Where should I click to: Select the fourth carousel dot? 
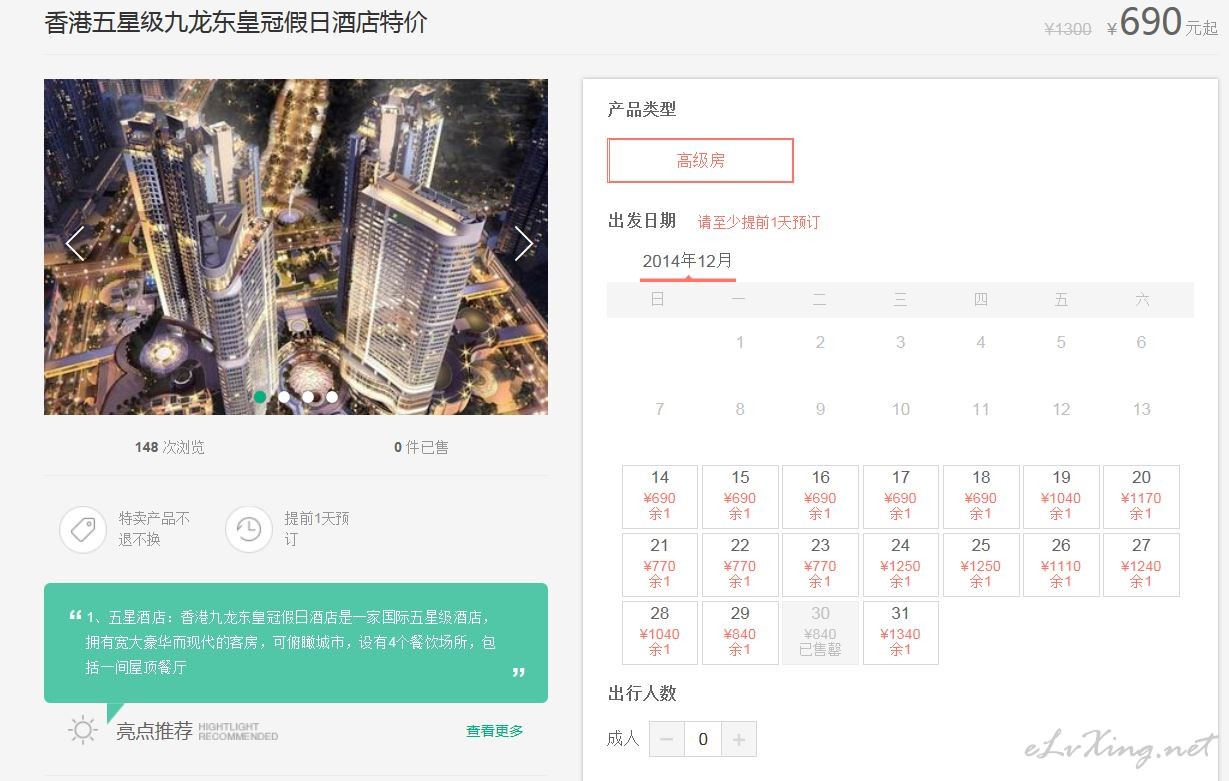pyautogui.click(x=332, y=397)
